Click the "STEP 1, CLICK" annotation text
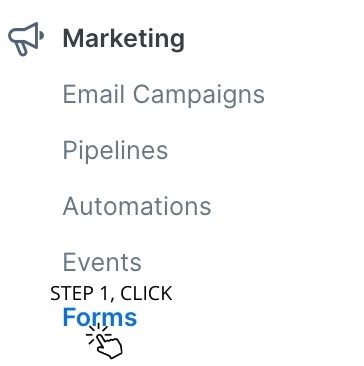 111,294
